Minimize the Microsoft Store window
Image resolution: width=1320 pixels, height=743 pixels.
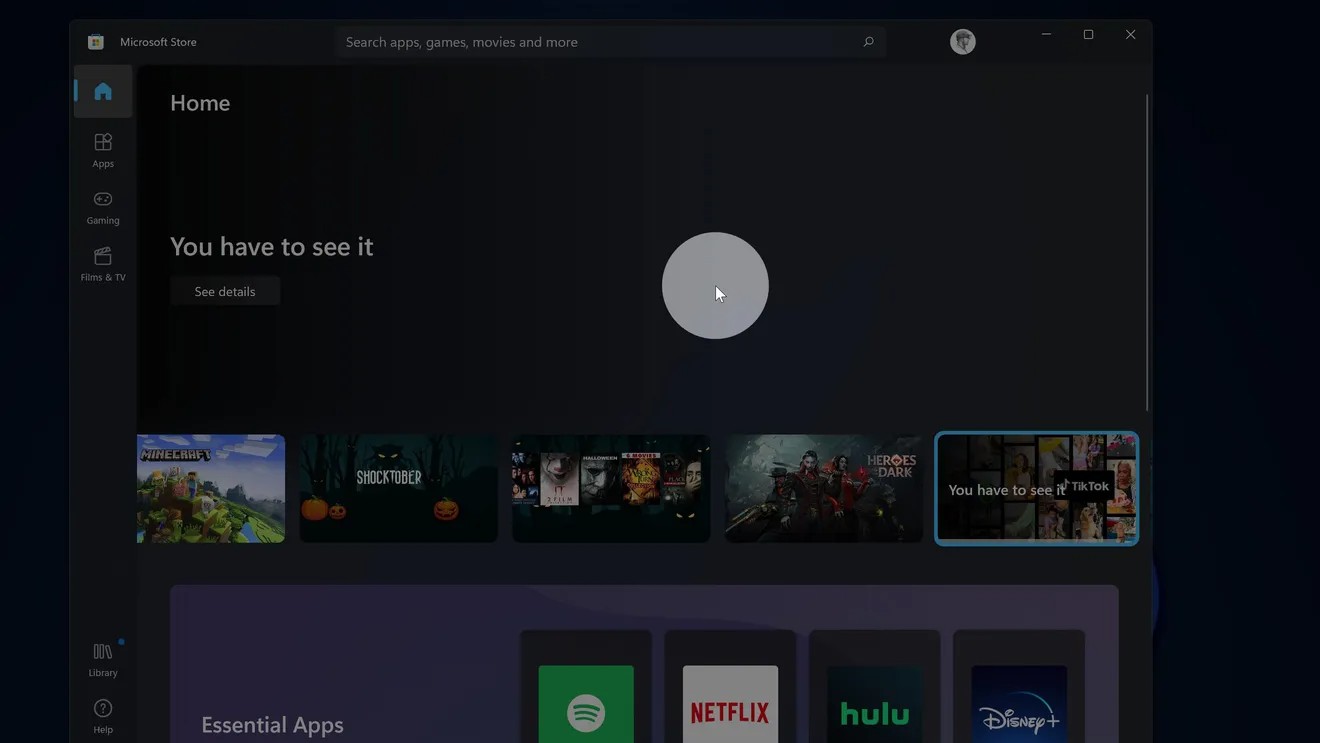(1046, 34)
